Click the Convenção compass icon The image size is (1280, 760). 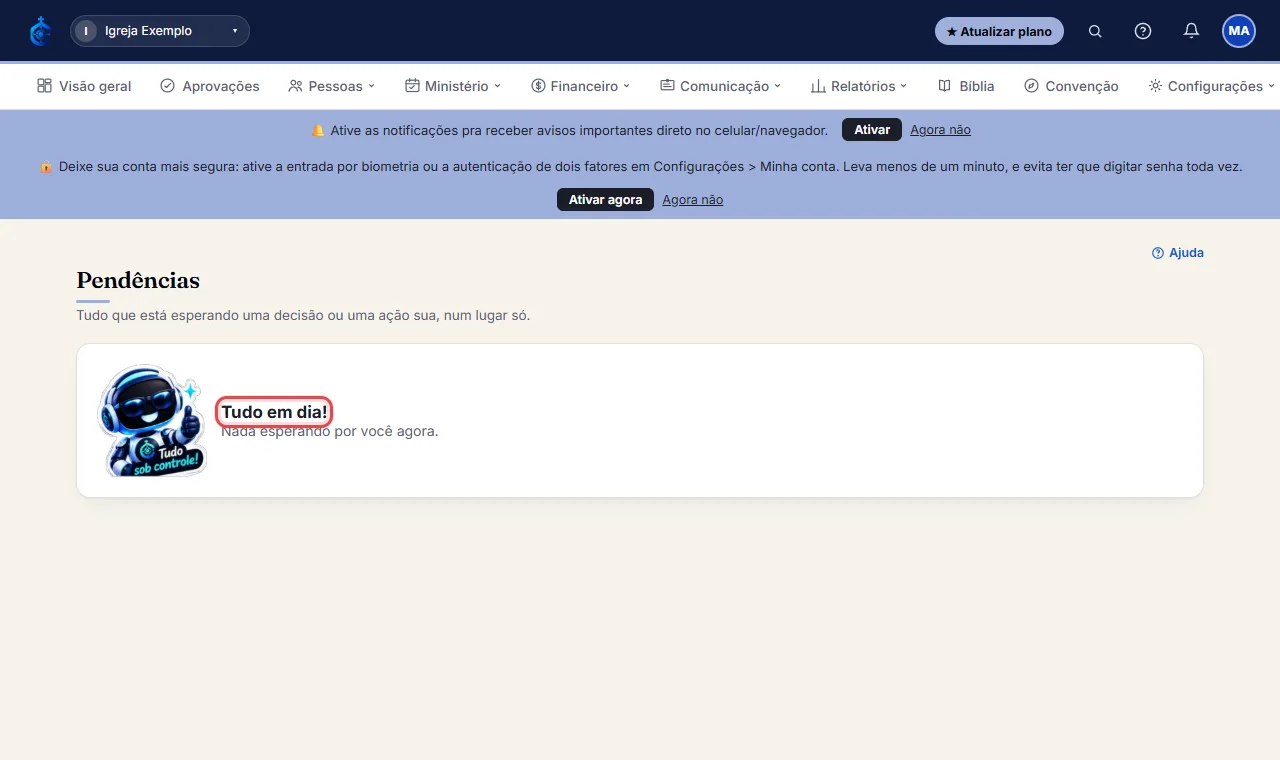(x=1032, y=86)
